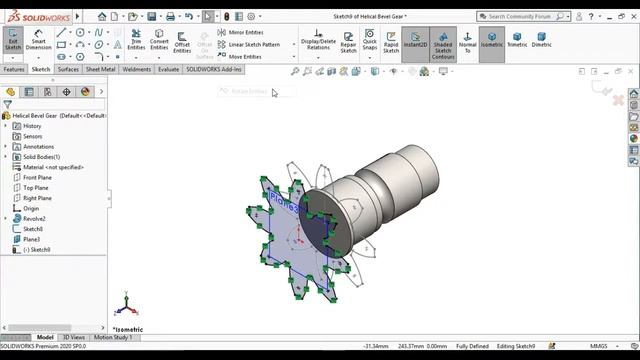640x360 pixels.
Task: Open the PropertyManager tab icon
Action: 29,92
